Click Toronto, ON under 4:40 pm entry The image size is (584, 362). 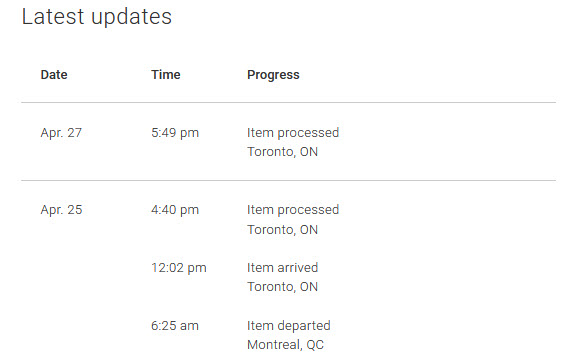[x=282, y=230]
